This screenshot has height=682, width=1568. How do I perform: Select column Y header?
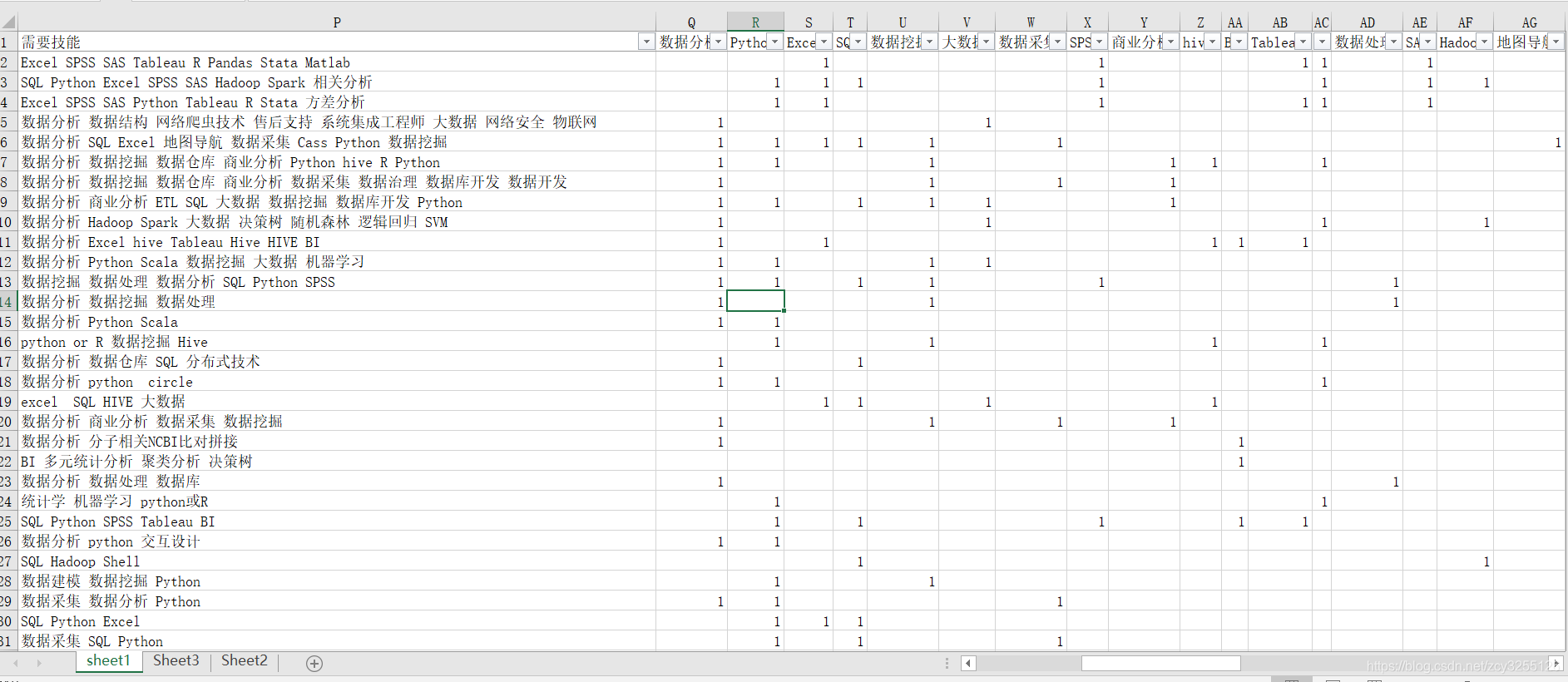[1144, 22]
